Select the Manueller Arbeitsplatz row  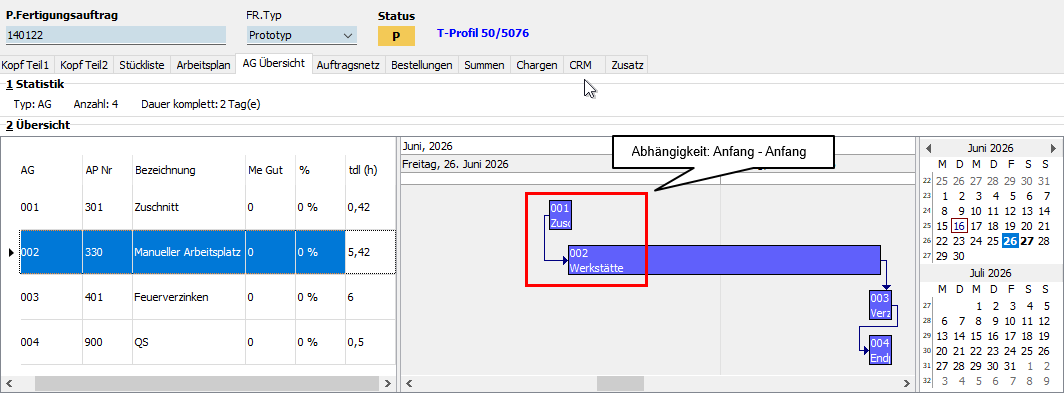tap(208, 252)
